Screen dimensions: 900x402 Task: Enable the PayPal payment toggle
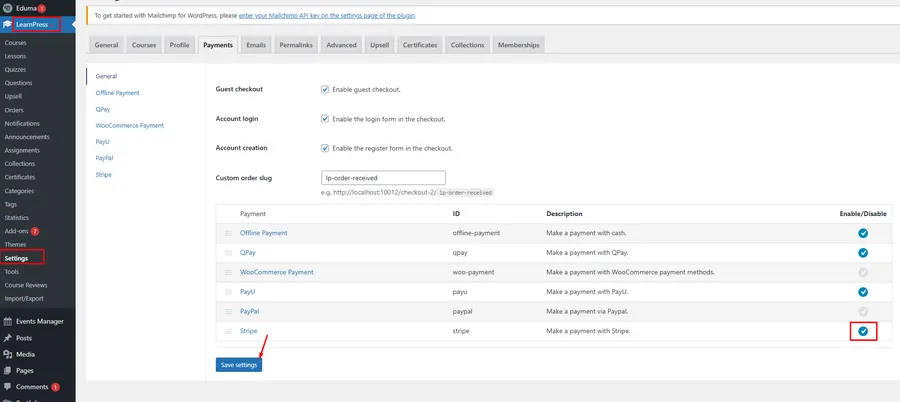tap(862, 311)
